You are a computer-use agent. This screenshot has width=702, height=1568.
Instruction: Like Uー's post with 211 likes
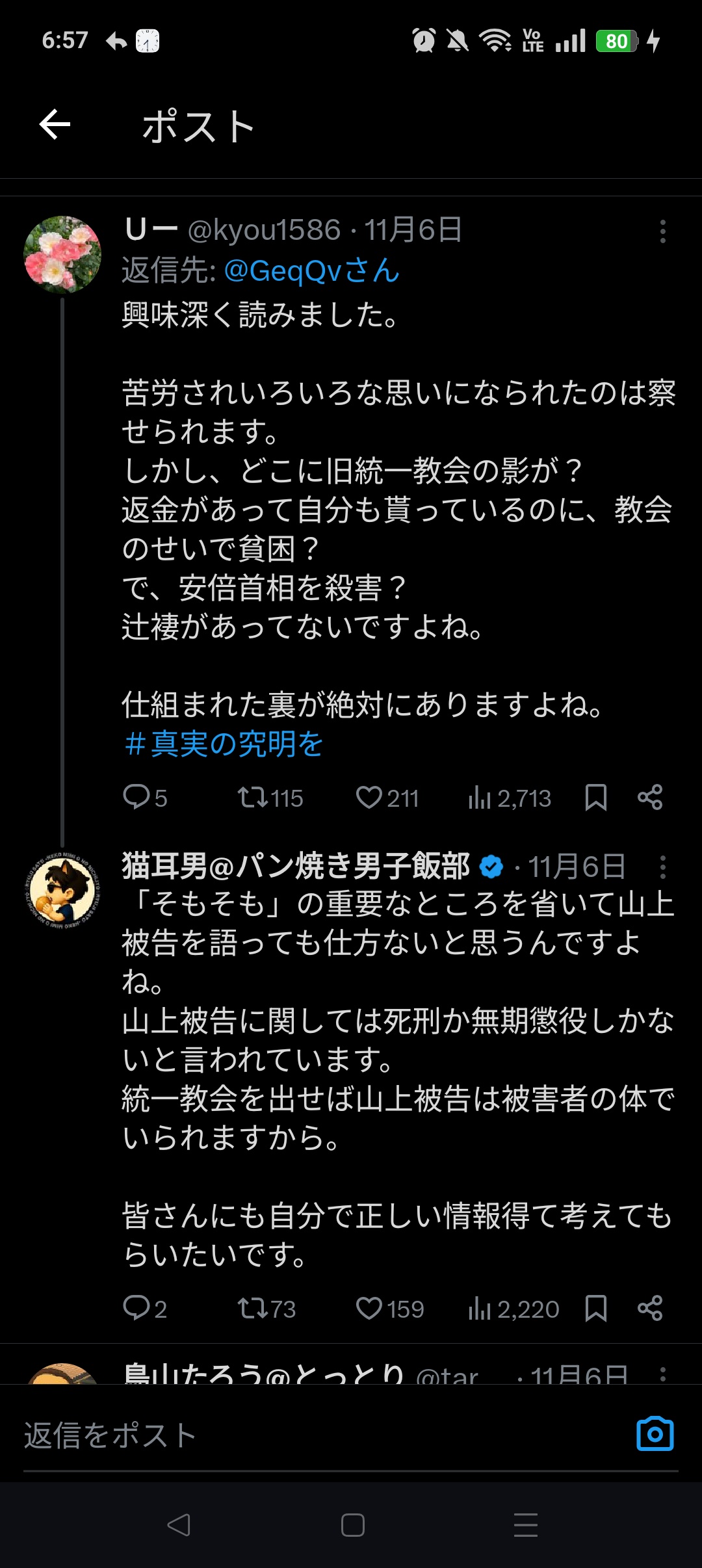coord(369,797)
